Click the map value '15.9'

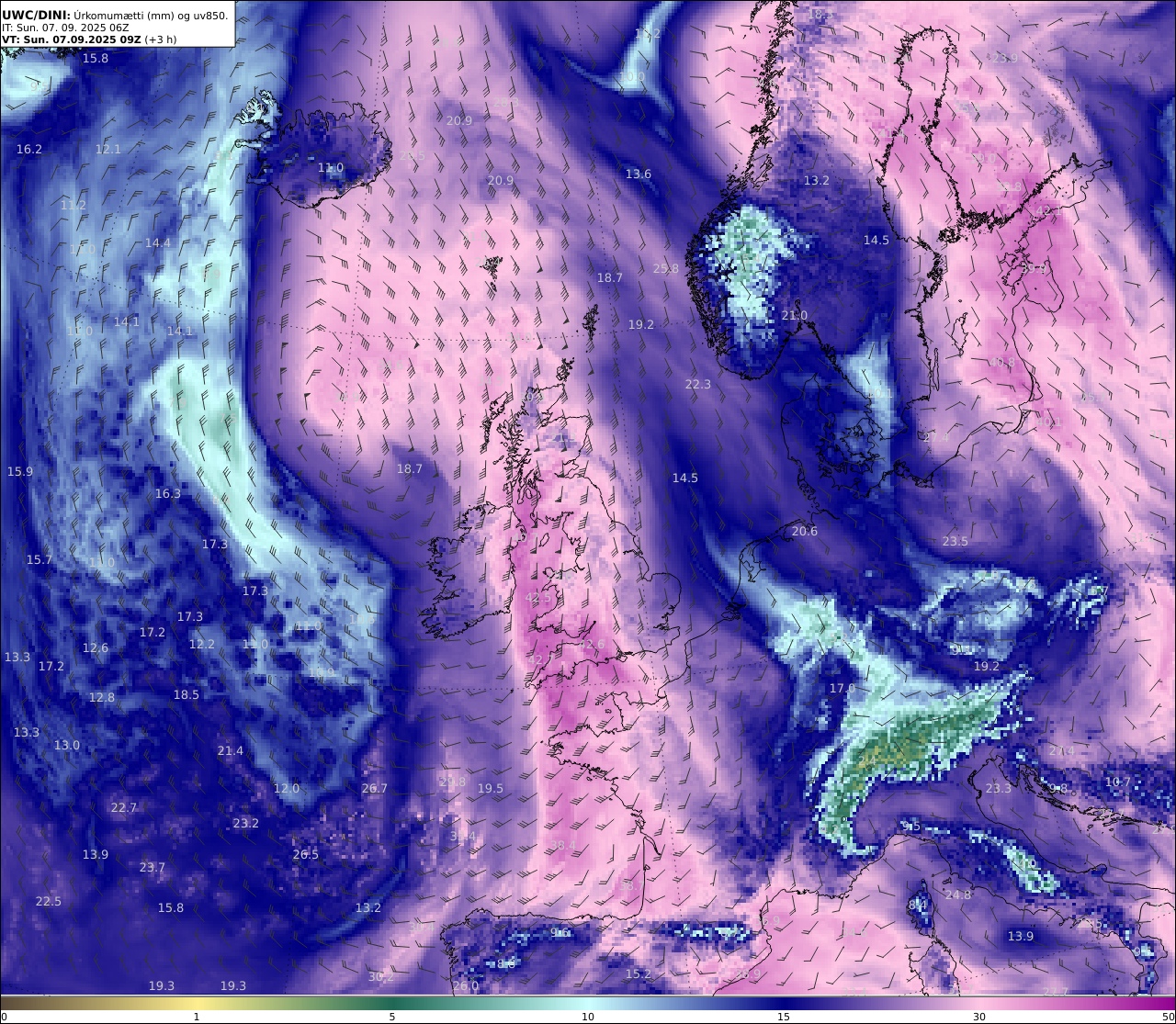coord(20,471)
